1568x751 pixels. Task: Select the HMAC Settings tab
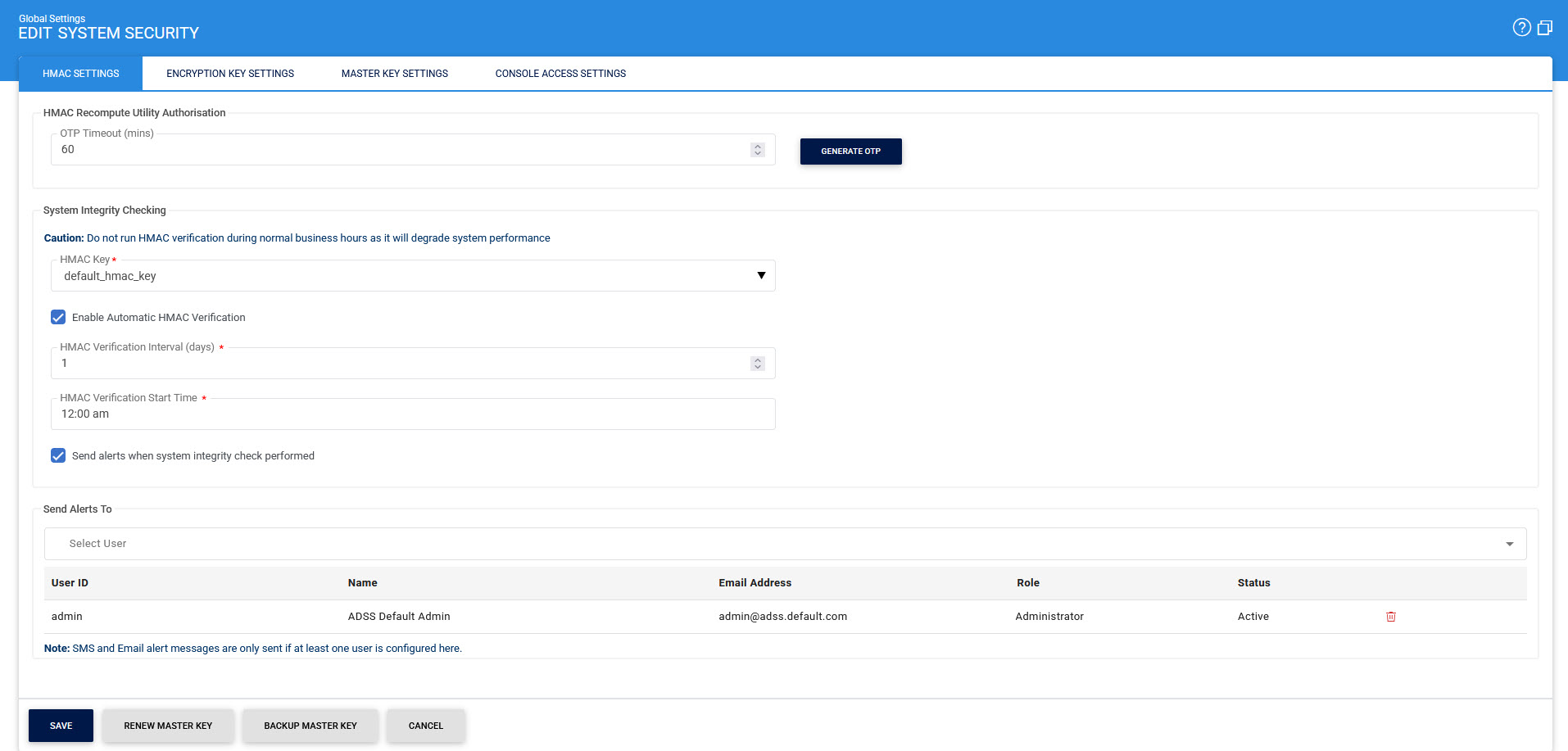(80, 74)
